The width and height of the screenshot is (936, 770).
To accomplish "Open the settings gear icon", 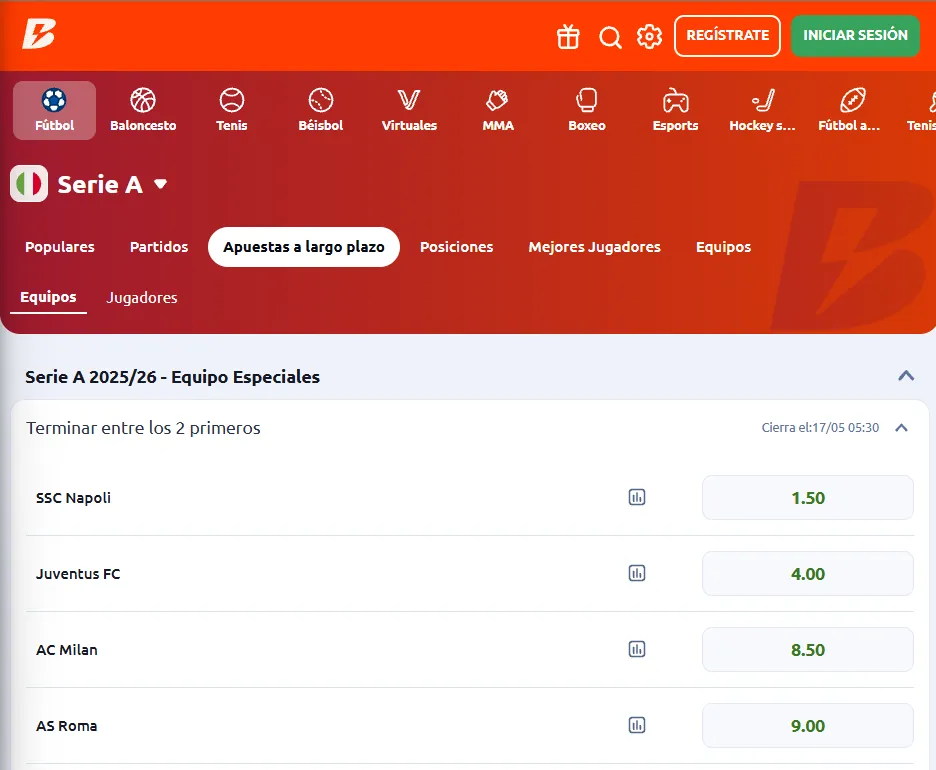I will point(649,36).
